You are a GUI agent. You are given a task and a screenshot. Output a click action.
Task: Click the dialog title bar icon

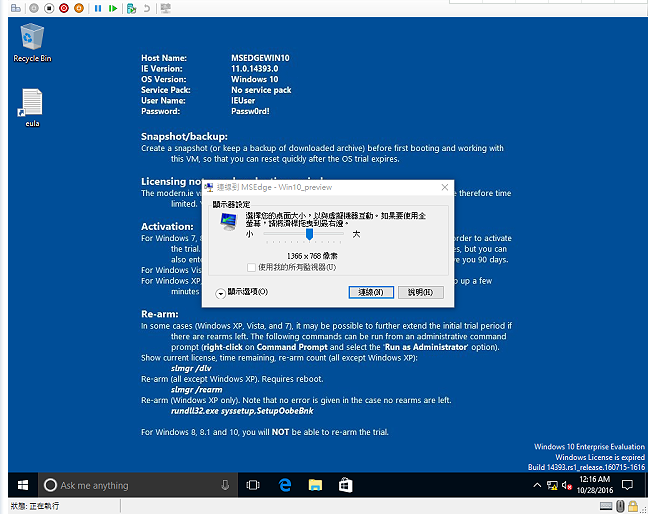pyautogui.click(x=209, y=187)
